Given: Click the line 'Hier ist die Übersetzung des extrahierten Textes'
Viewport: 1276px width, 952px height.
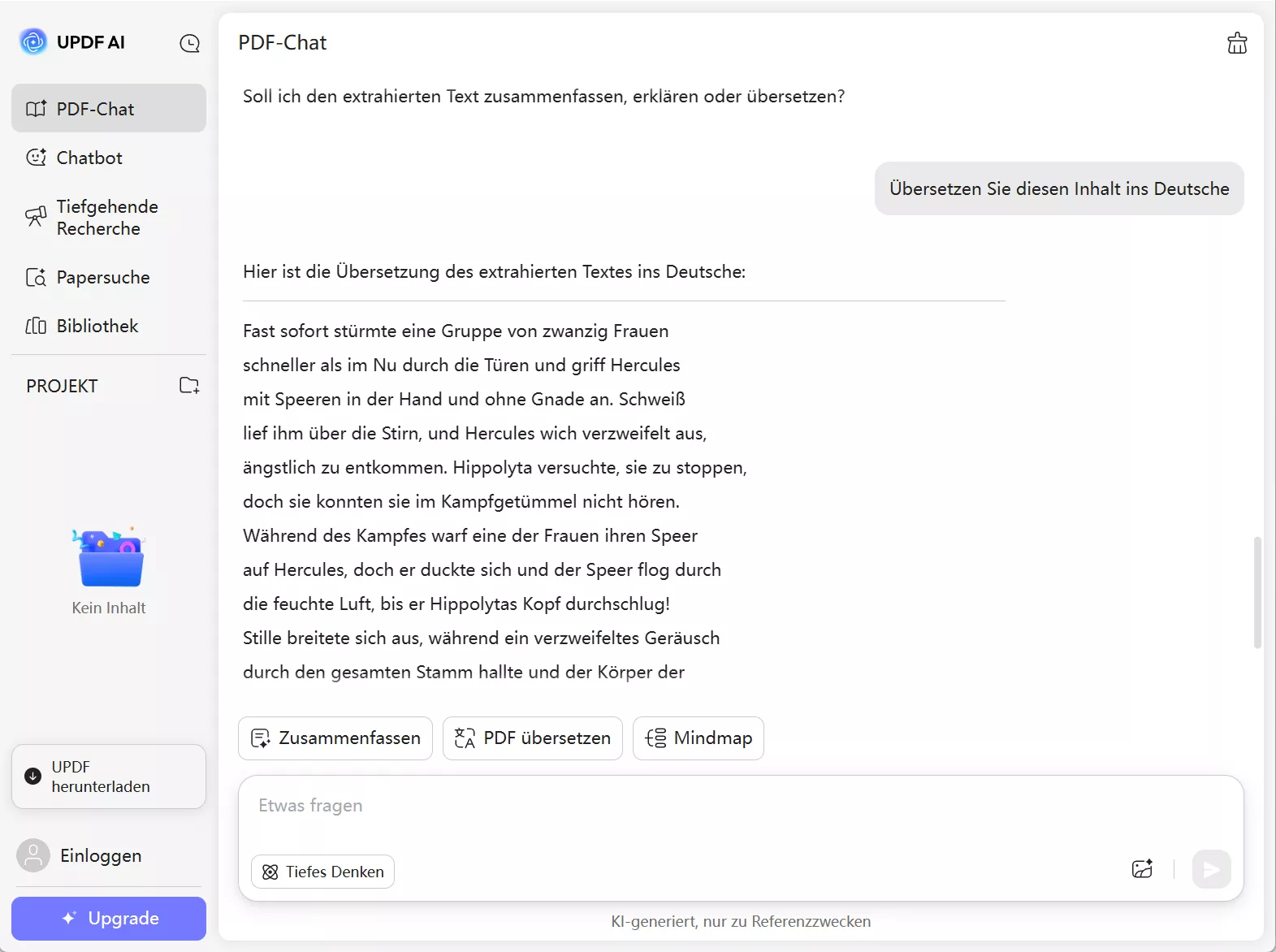Looking at the screenshot, I should coord(494,271).
